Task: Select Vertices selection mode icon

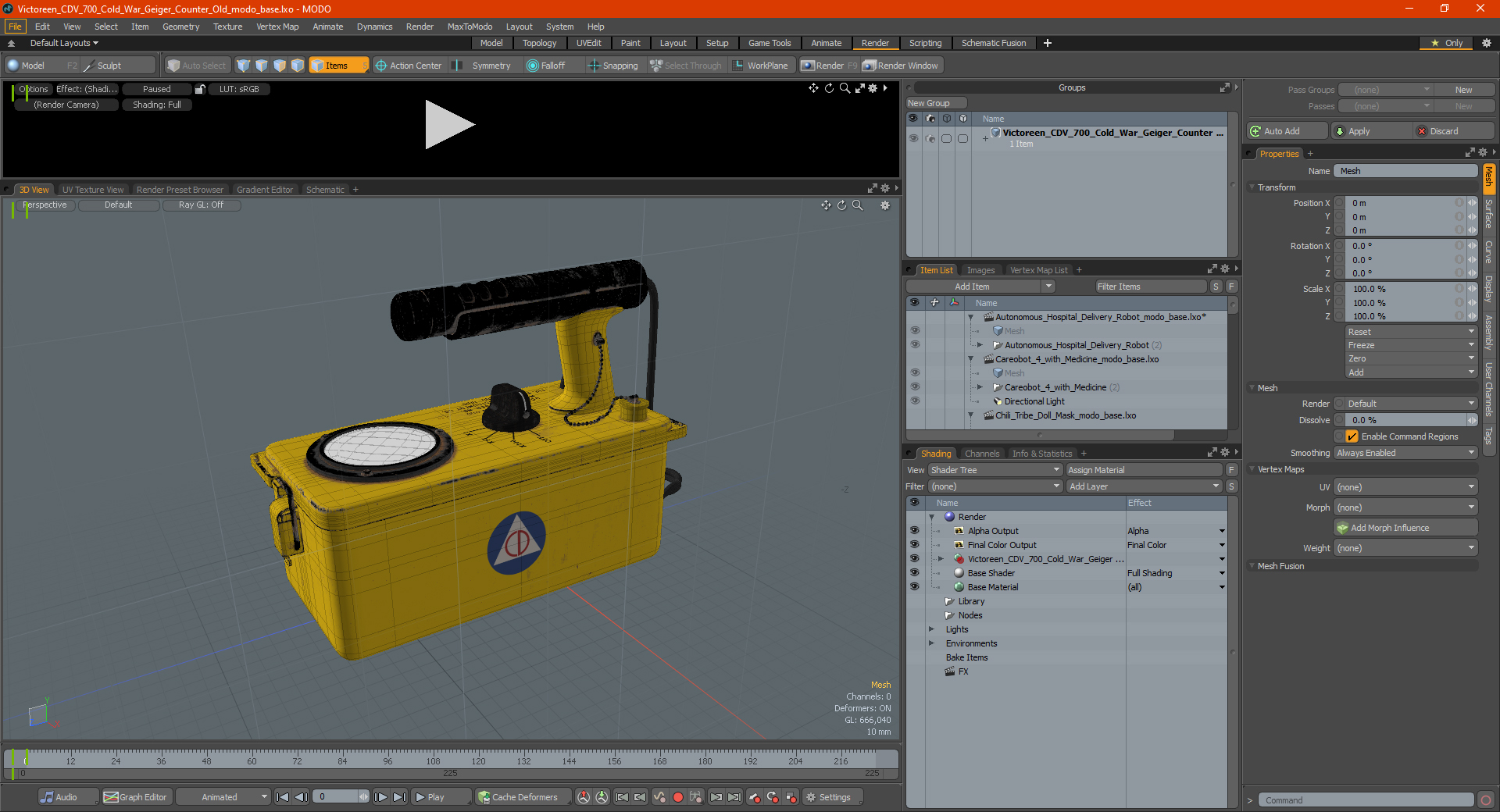Action: tap(244, 66)
